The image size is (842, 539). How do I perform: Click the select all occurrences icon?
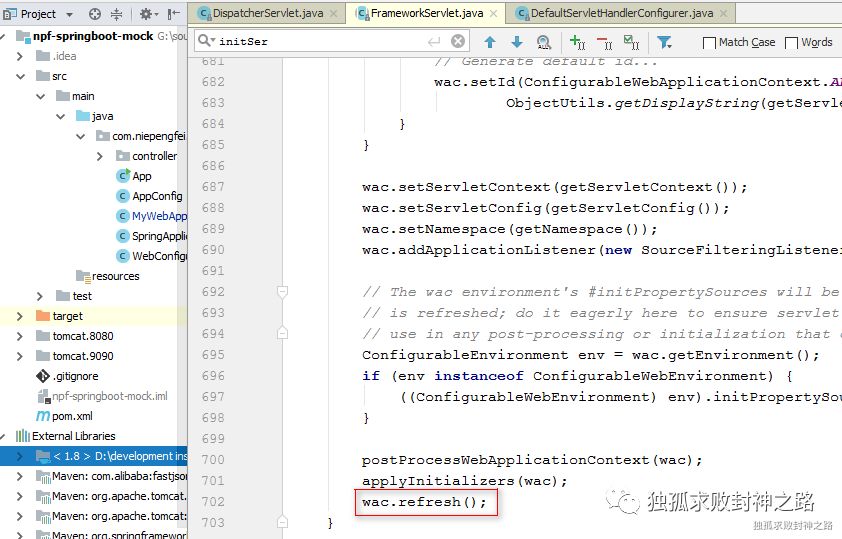(632, 42)
